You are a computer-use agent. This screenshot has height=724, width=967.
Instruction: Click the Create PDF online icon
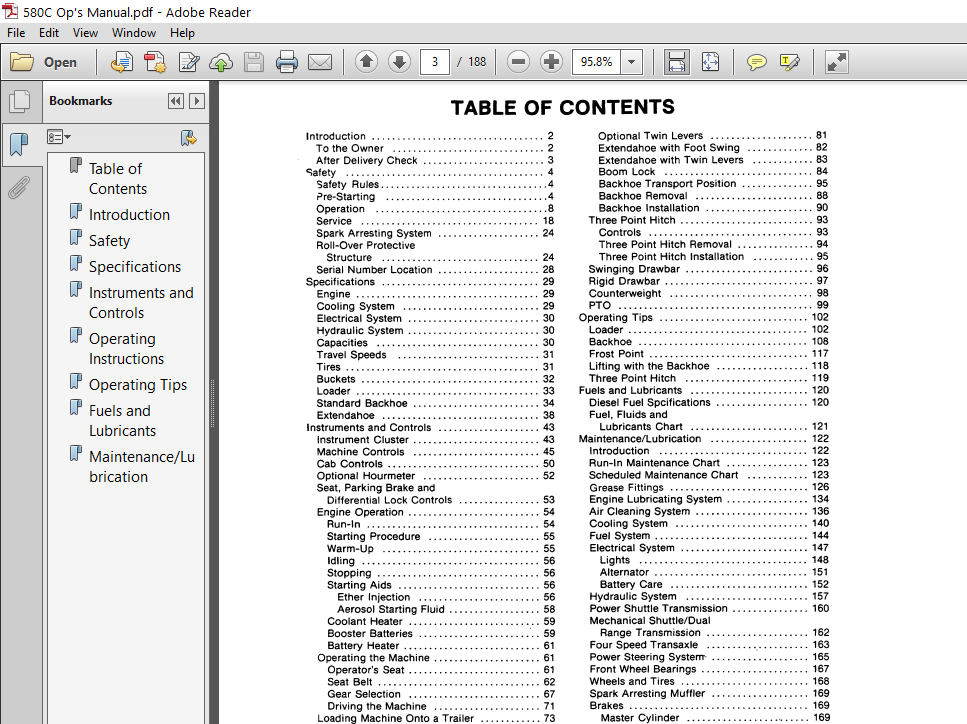point(121,62)
